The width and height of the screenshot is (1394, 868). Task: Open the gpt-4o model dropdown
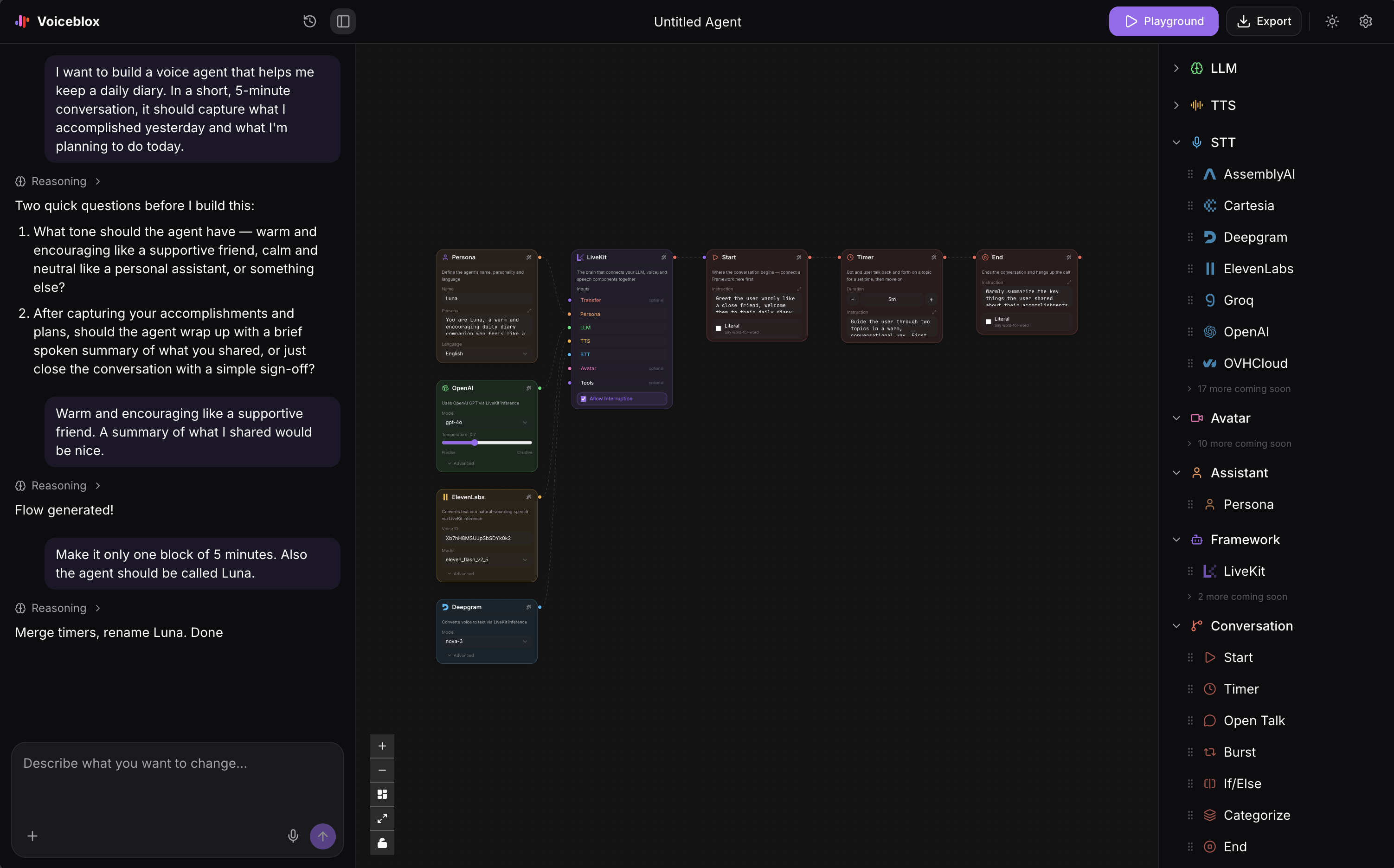pyautogui.click(x=486, y=422)
